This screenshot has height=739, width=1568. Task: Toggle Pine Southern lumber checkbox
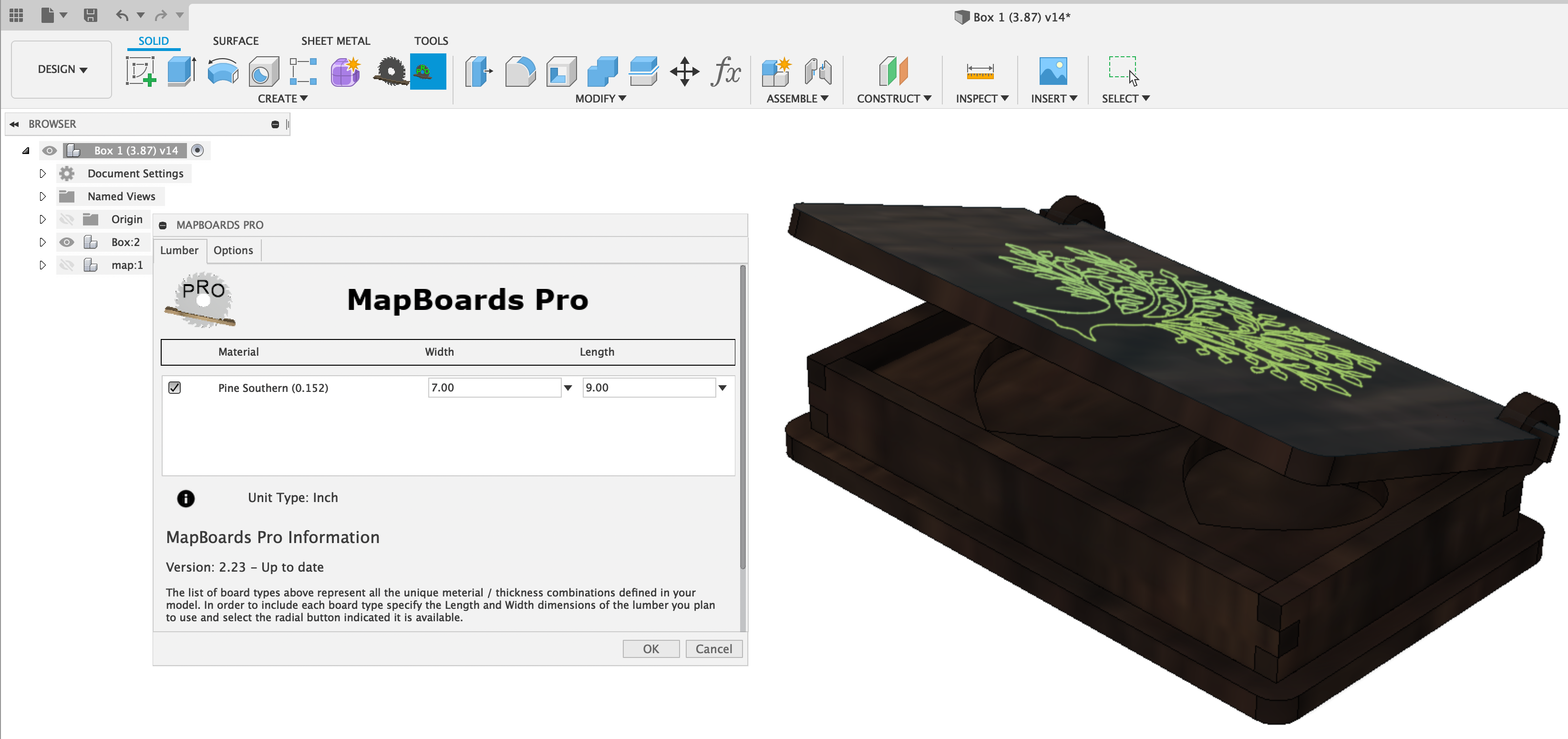coord(175,388)
